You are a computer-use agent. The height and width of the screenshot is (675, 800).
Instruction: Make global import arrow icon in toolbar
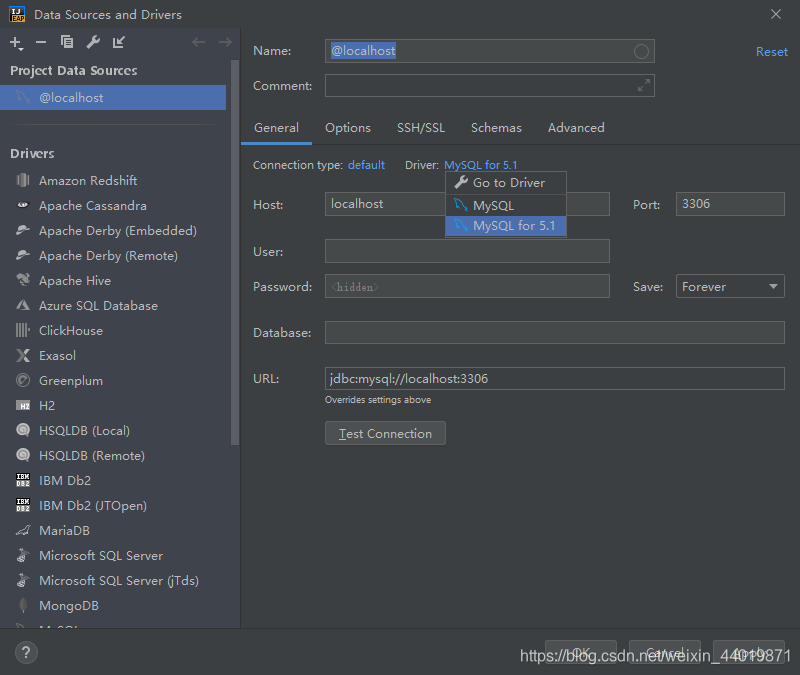[118, 42]
